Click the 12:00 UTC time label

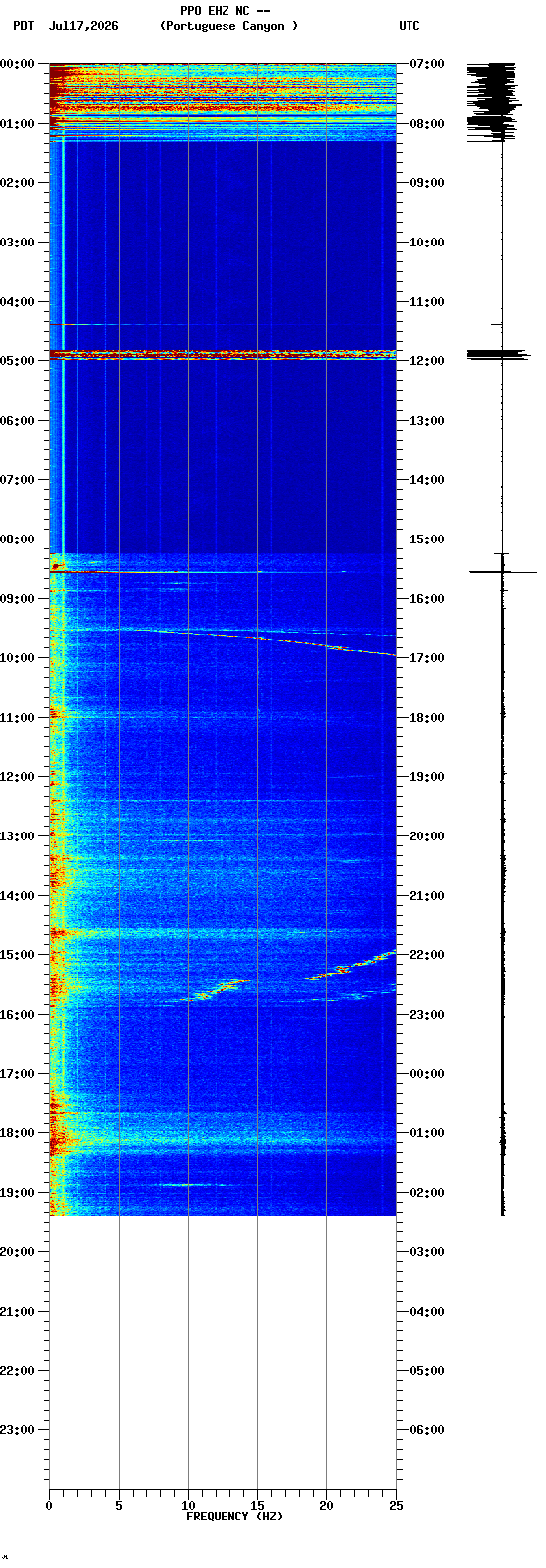(x=426, y=360)
